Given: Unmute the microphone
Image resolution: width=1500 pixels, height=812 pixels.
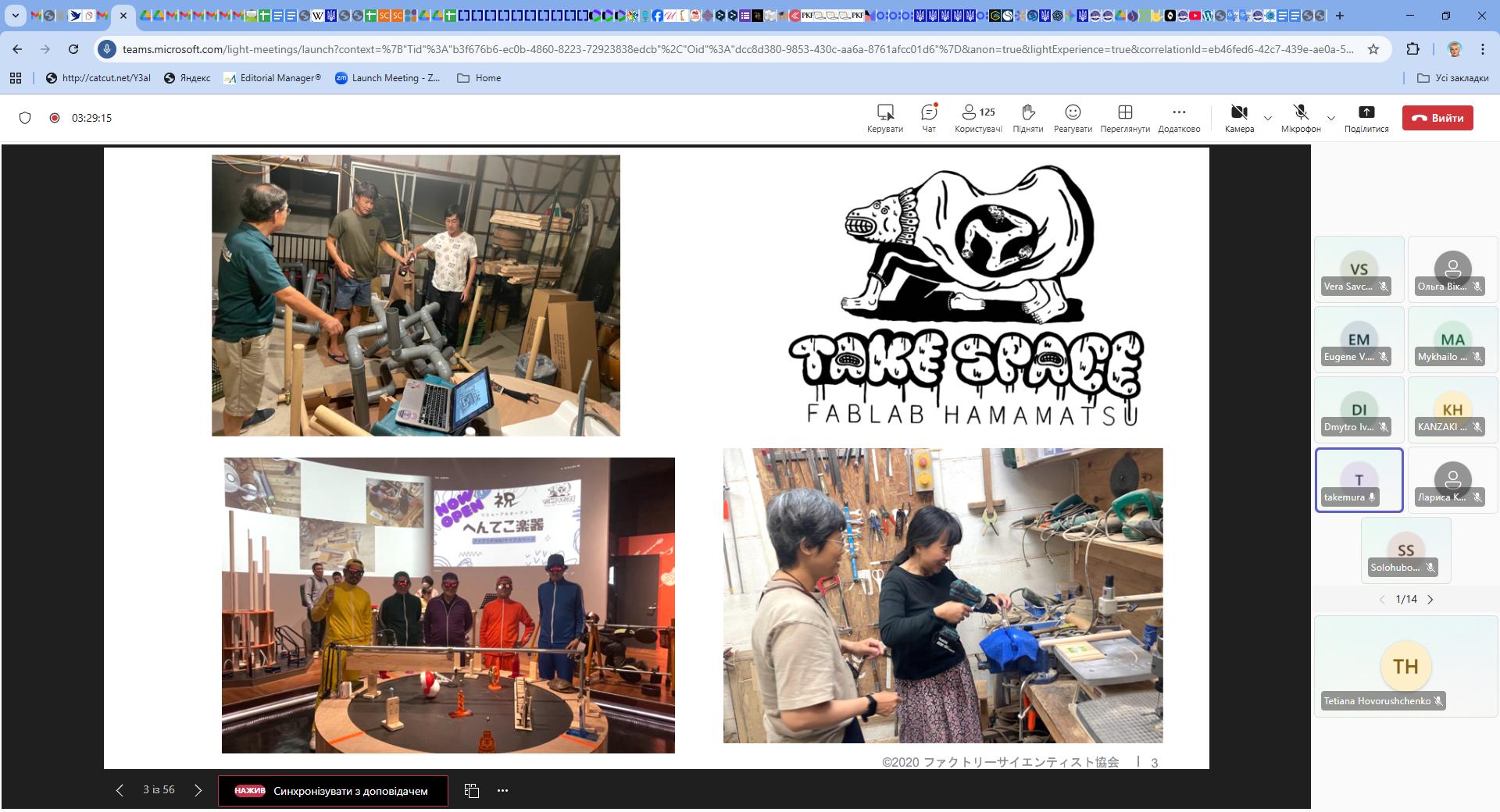Looking at the screenshot, I should tap(1300, 118).
